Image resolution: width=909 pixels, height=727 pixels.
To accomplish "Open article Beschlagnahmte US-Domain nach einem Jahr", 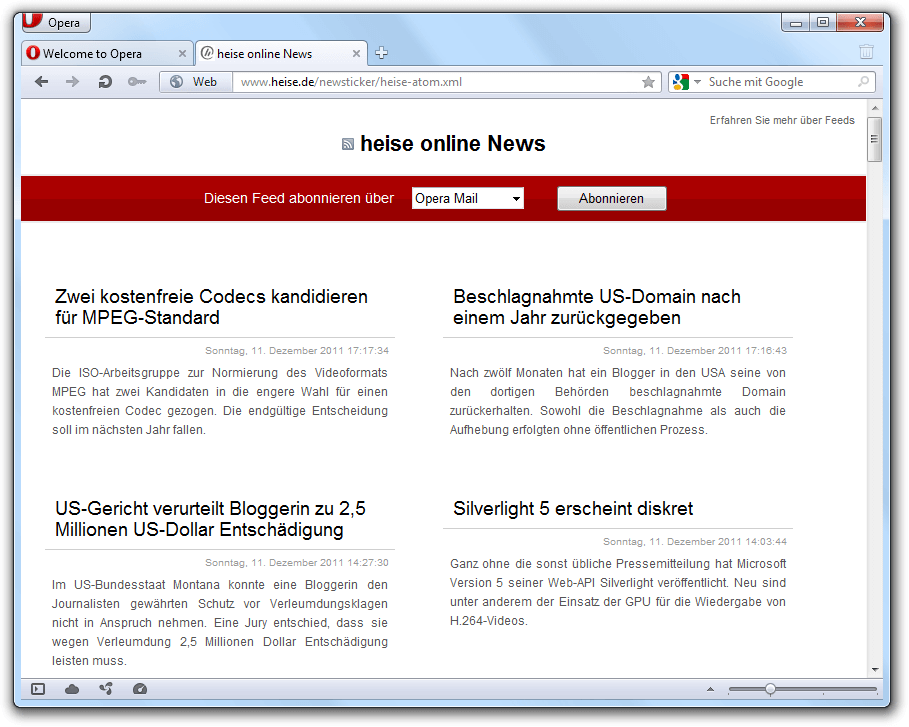I will click(597, 307).
